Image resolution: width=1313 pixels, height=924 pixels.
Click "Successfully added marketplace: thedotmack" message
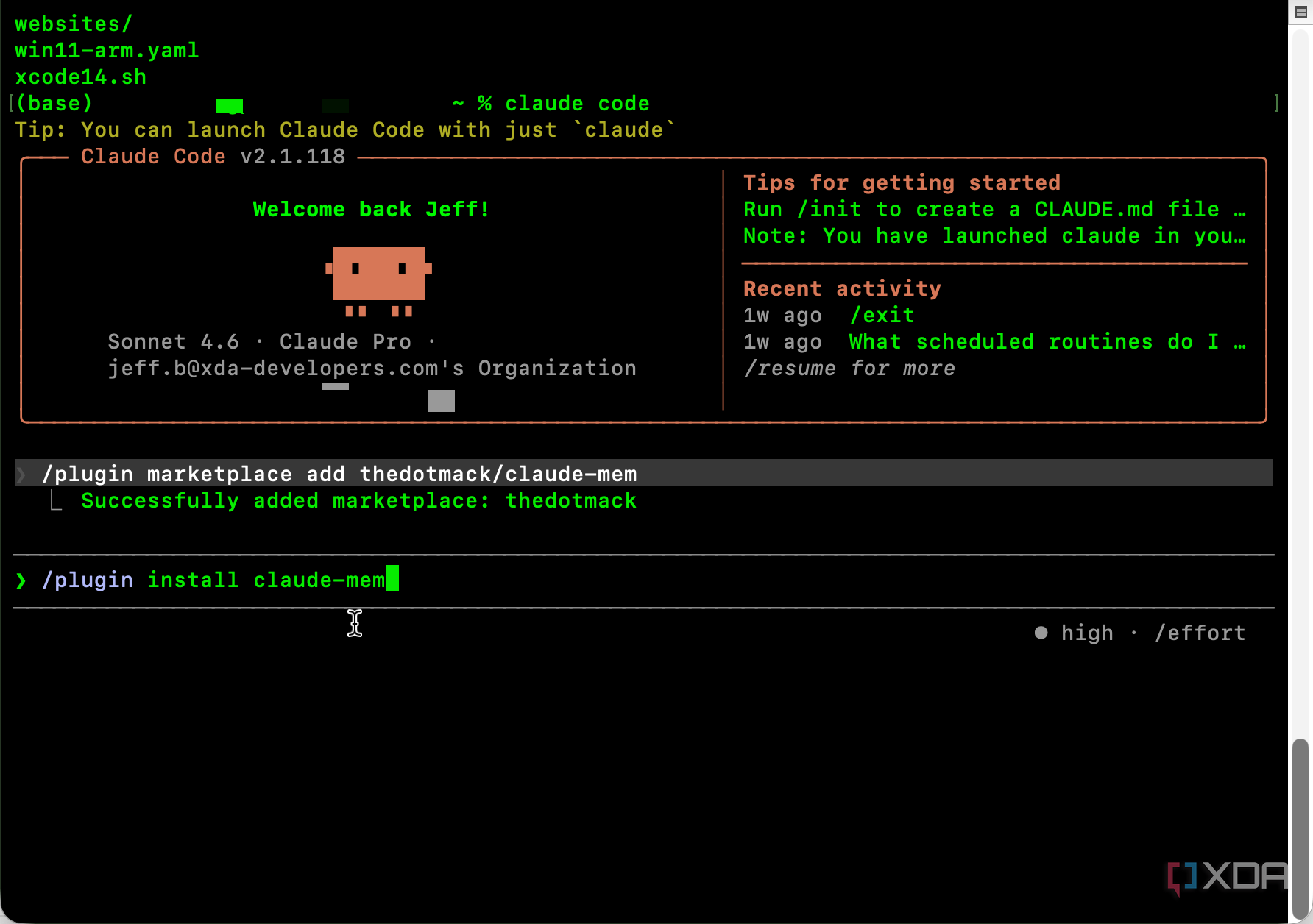pyautogui.click(x=358, y=501)
